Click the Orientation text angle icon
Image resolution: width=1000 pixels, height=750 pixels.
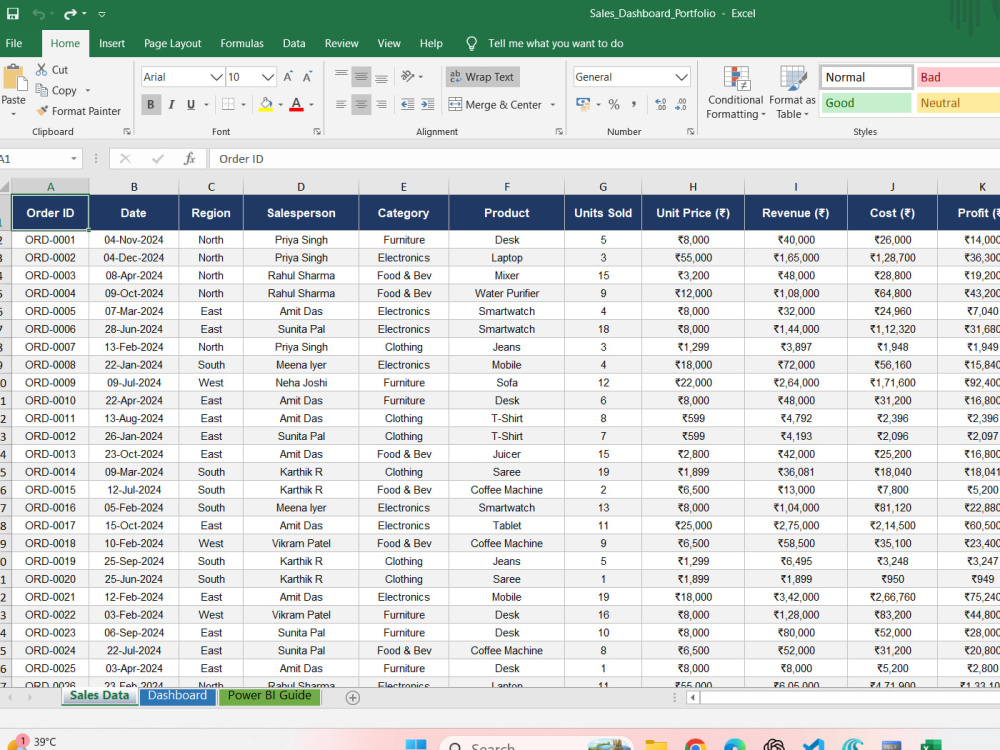[408, 77]
